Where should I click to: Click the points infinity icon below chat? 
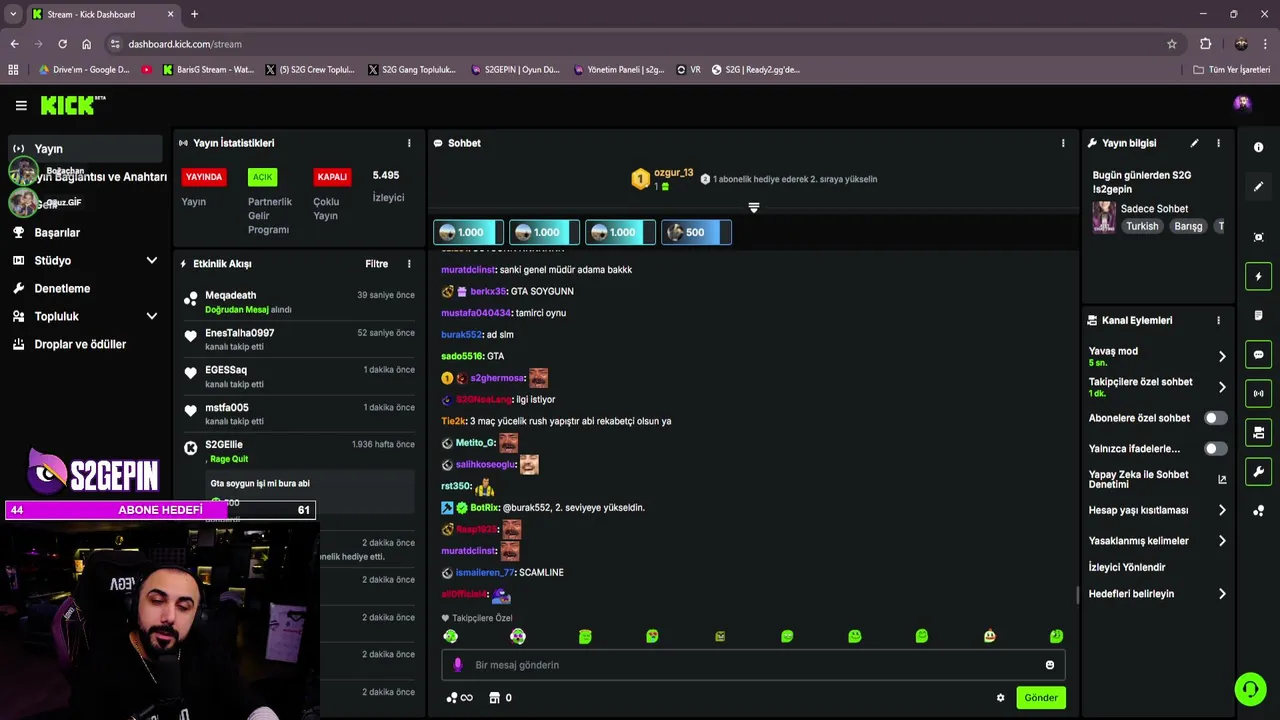[x=459, y=698]
